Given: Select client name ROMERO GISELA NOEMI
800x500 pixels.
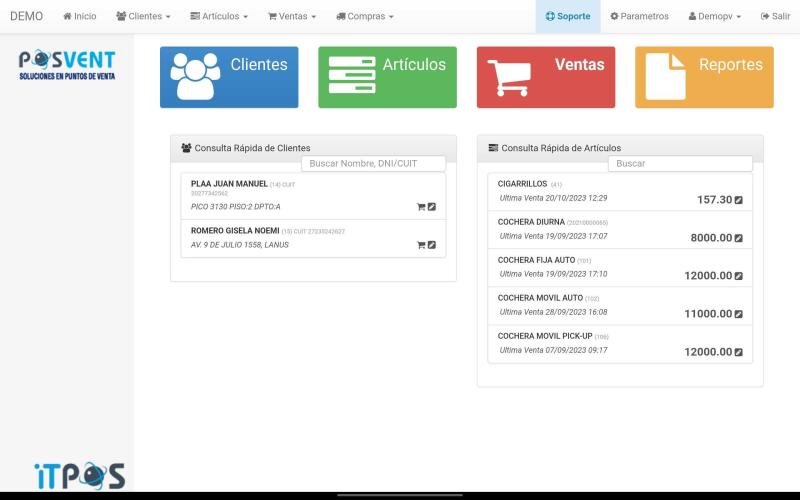Looking at the screenshot, I should pos(235,231).
